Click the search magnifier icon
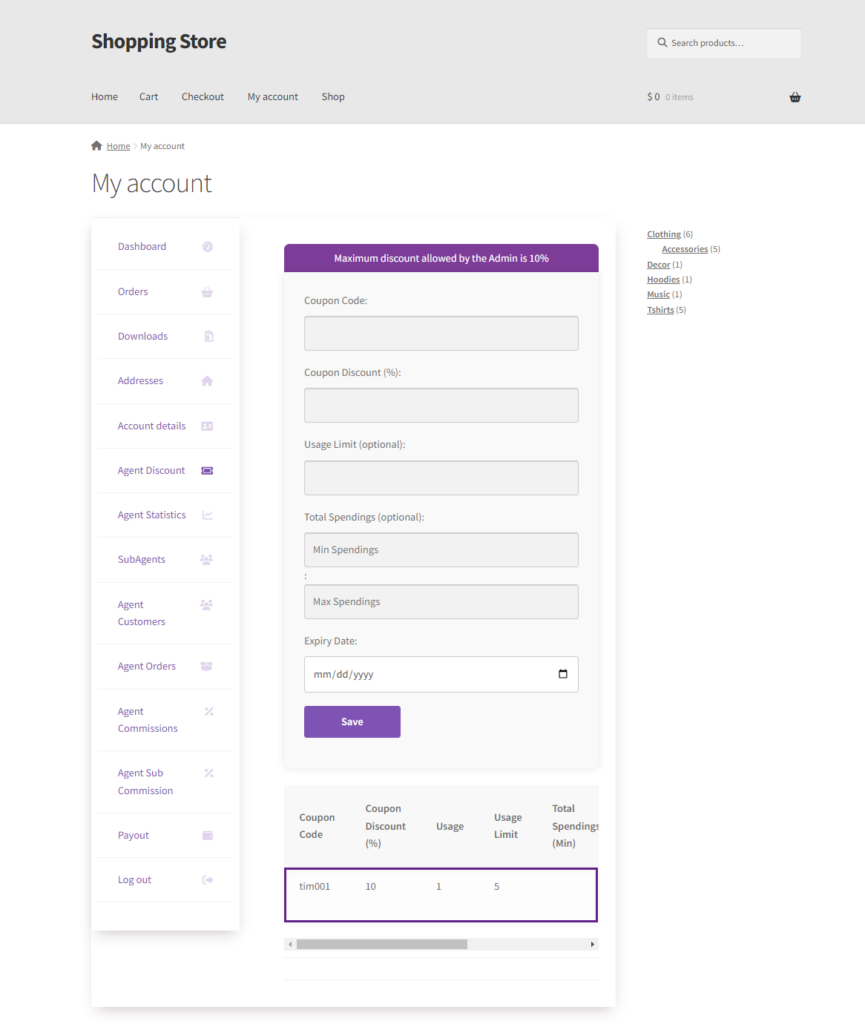This screenshot has width=865, height=1024. tap(662, 42)
